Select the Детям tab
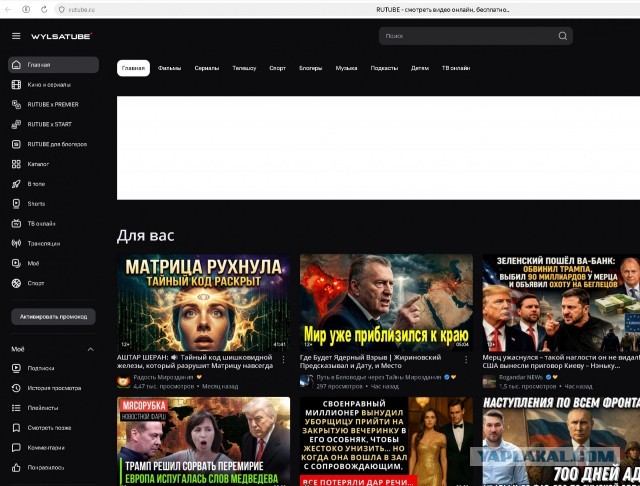 (420, 68)
